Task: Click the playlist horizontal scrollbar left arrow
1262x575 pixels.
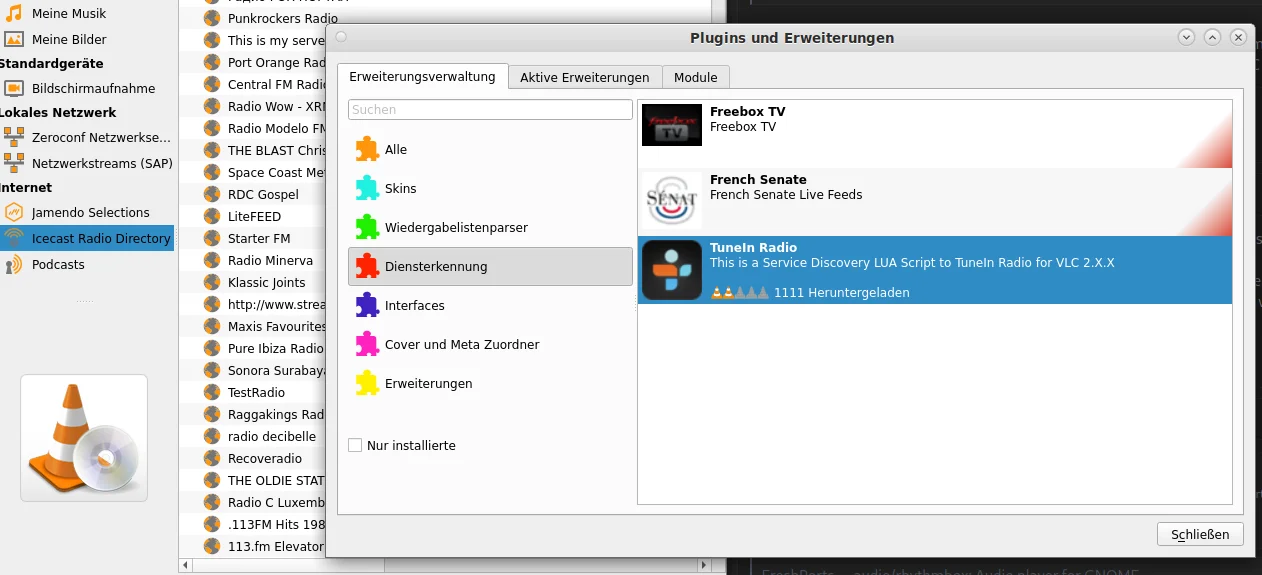Action: click(x=186, y=566)
